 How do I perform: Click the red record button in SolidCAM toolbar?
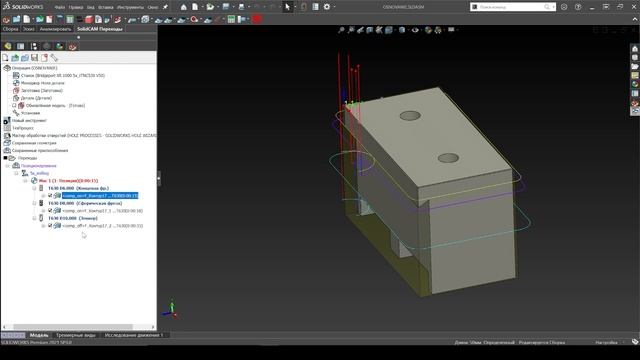257,19
